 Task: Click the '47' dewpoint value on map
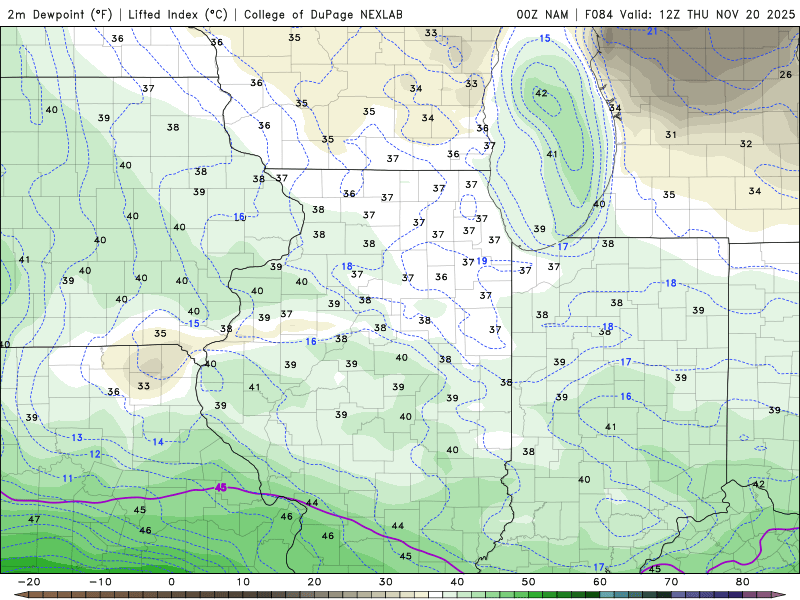tap(34, 519)
